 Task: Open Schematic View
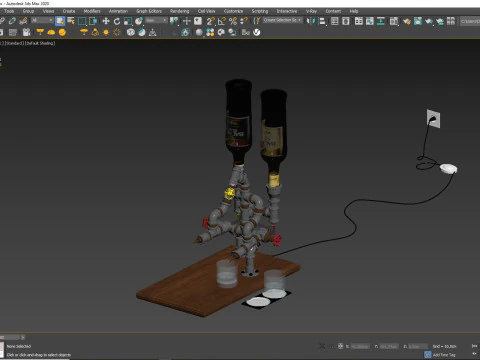[x=381, y=21]
